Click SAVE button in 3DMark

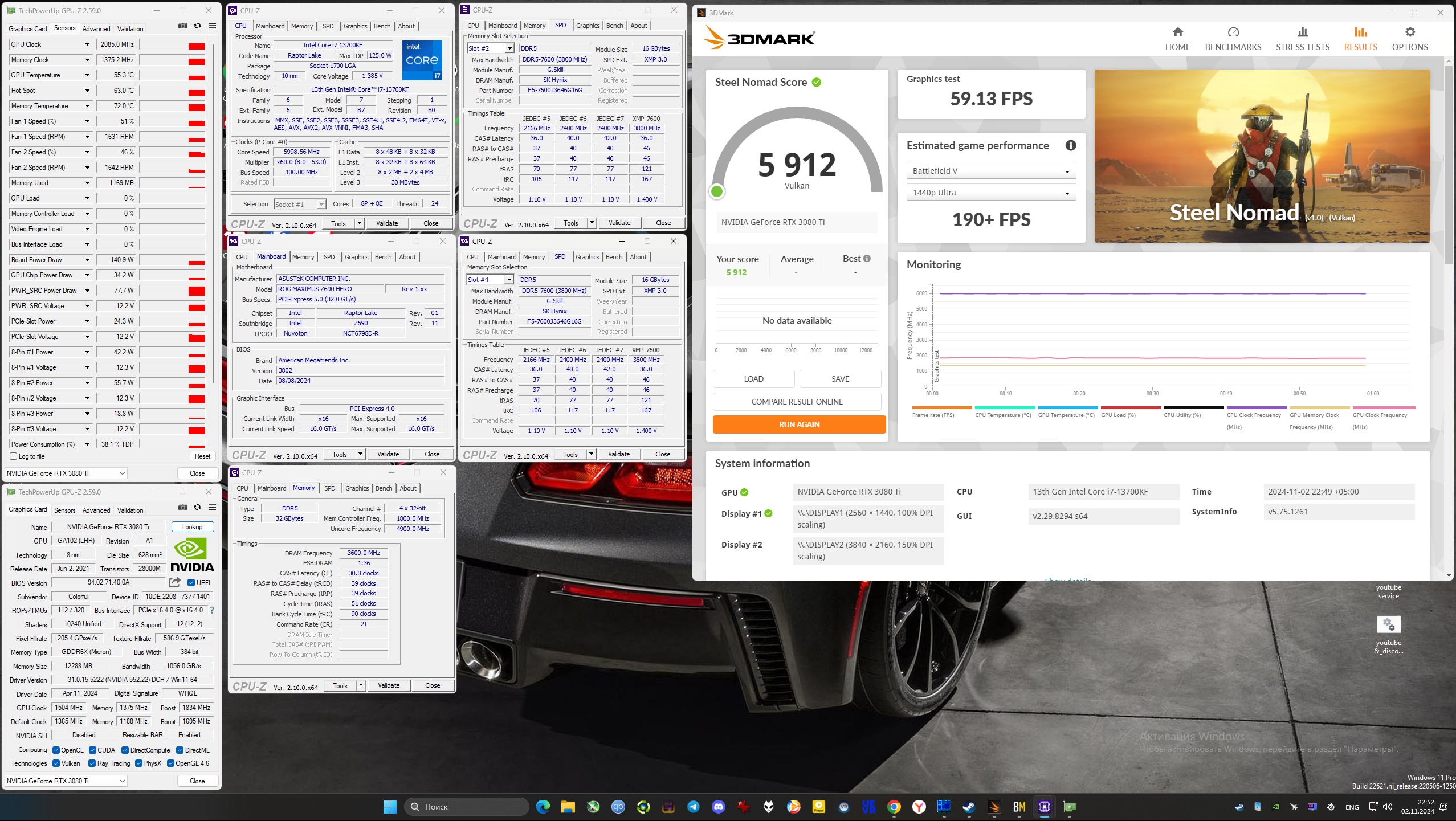coord(840,379)
